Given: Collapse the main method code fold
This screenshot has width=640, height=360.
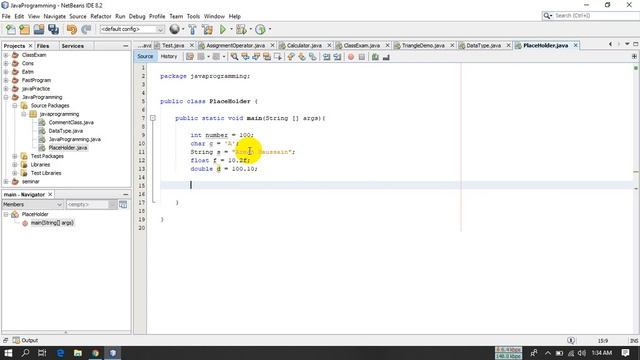Looking at the screenshot, I should click(x=153, y=118).
